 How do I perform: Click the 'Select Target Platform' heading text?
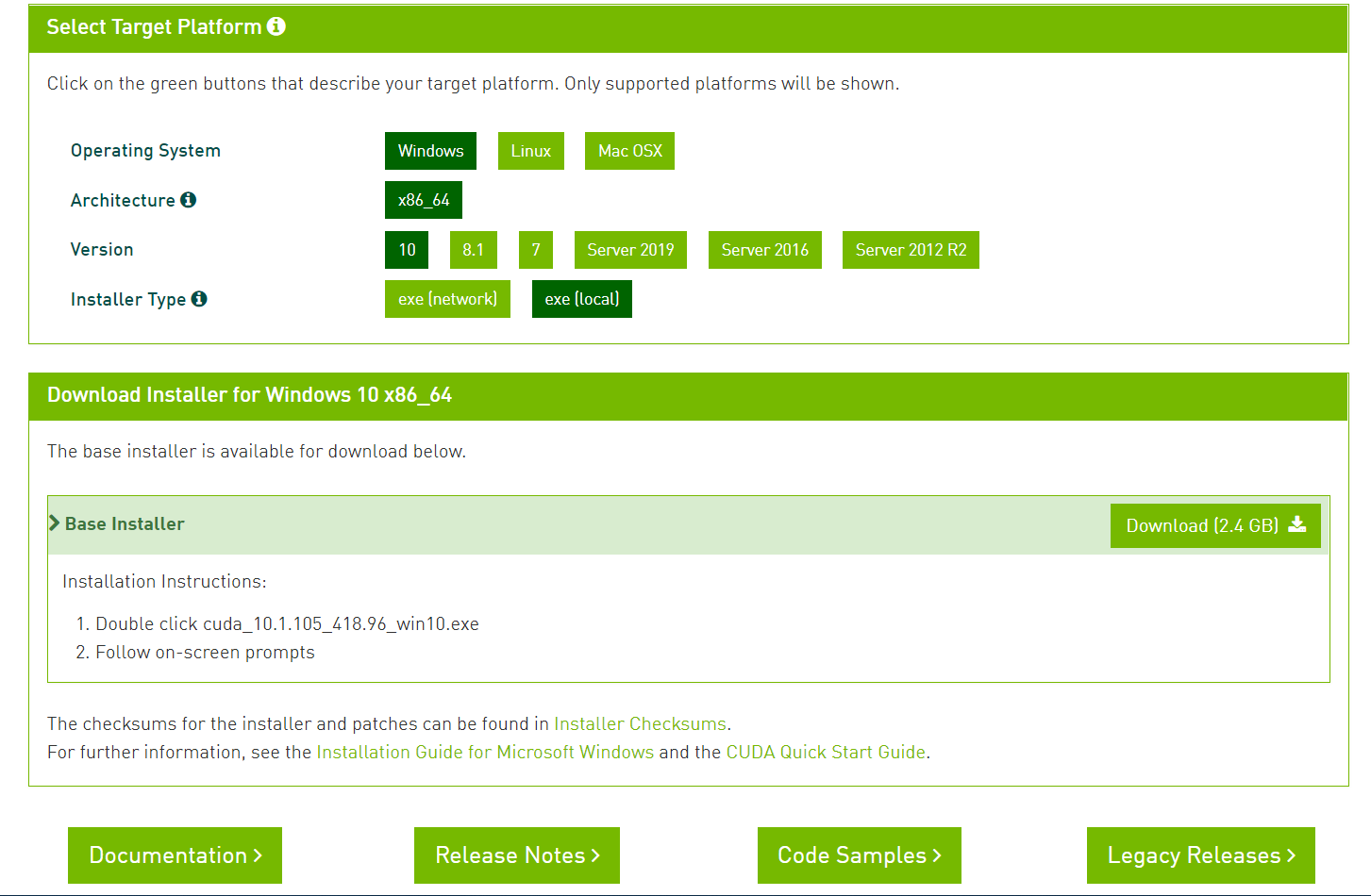154,27
